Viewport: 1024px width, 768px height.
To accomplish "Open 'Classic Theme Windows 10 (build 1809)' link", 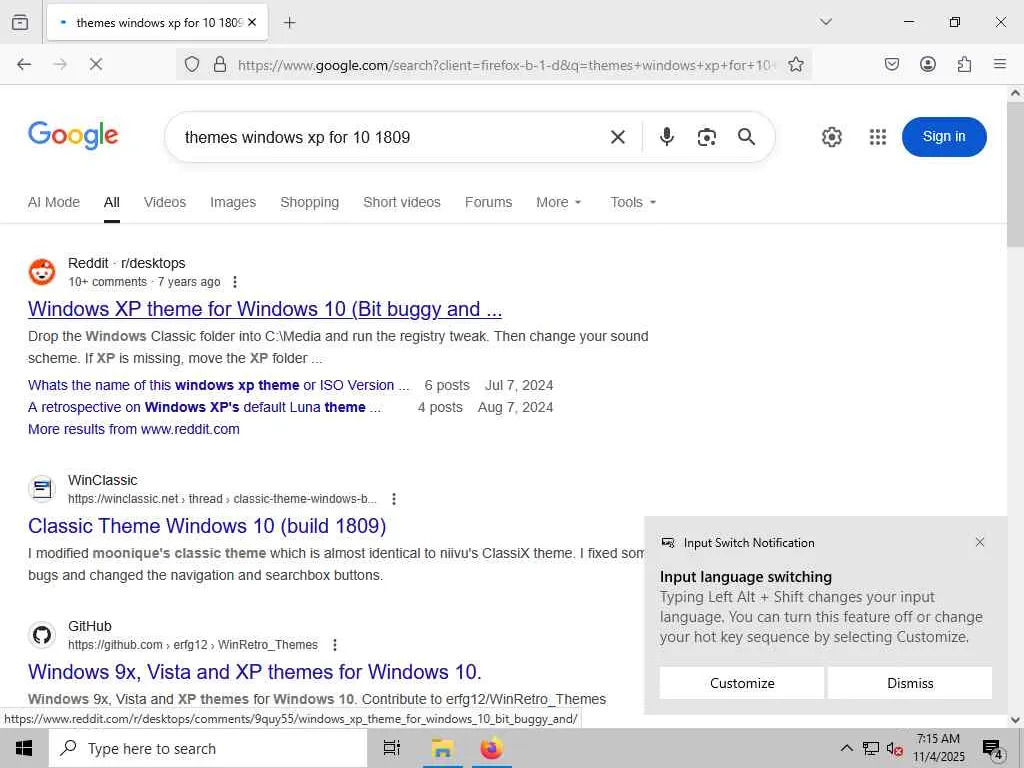I will pyautogui.click(x=207, y=526).
